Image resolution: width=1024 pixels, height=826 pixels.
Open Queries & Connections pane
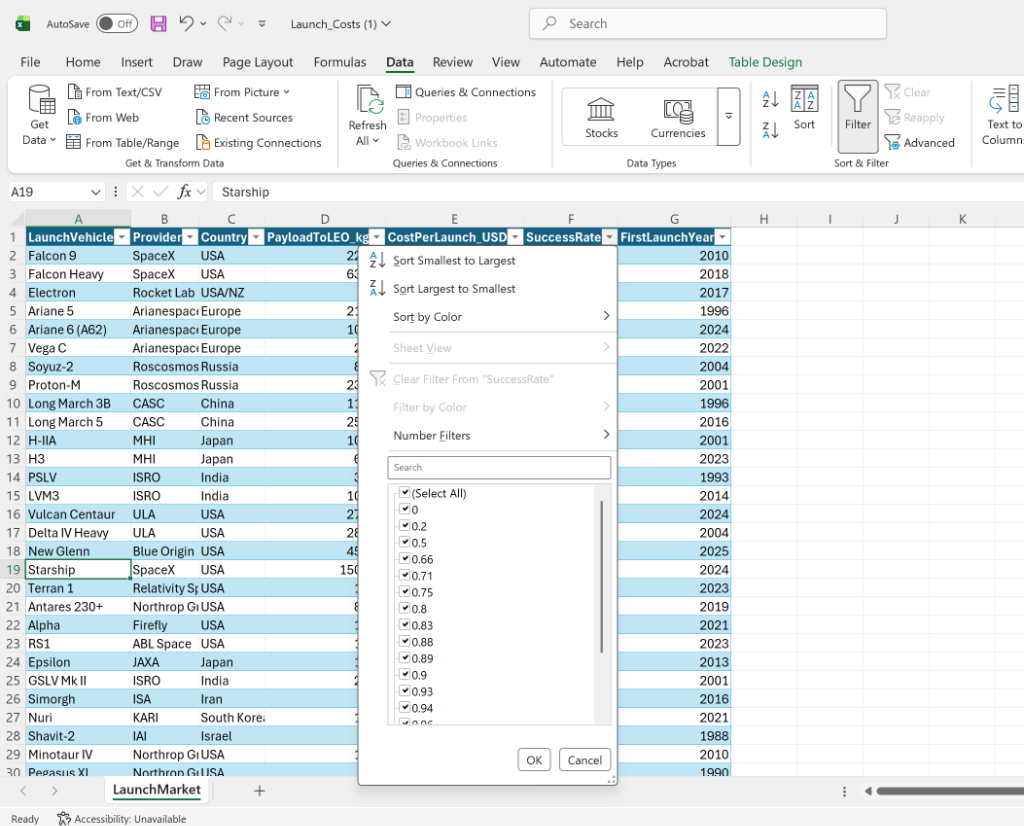(466, 92)
